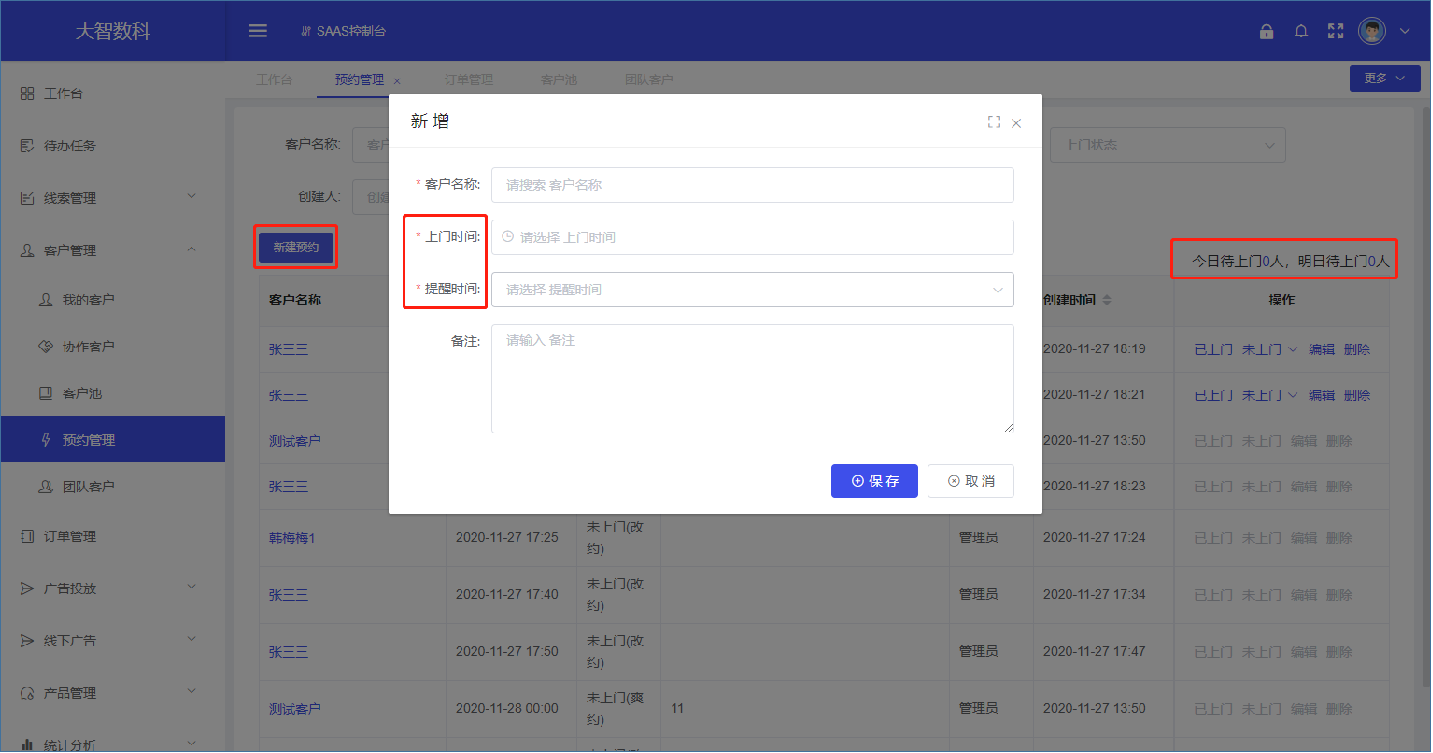Toggle the hamburger sidebar collapse icon
1433x753 pixels.
[257, 30]
